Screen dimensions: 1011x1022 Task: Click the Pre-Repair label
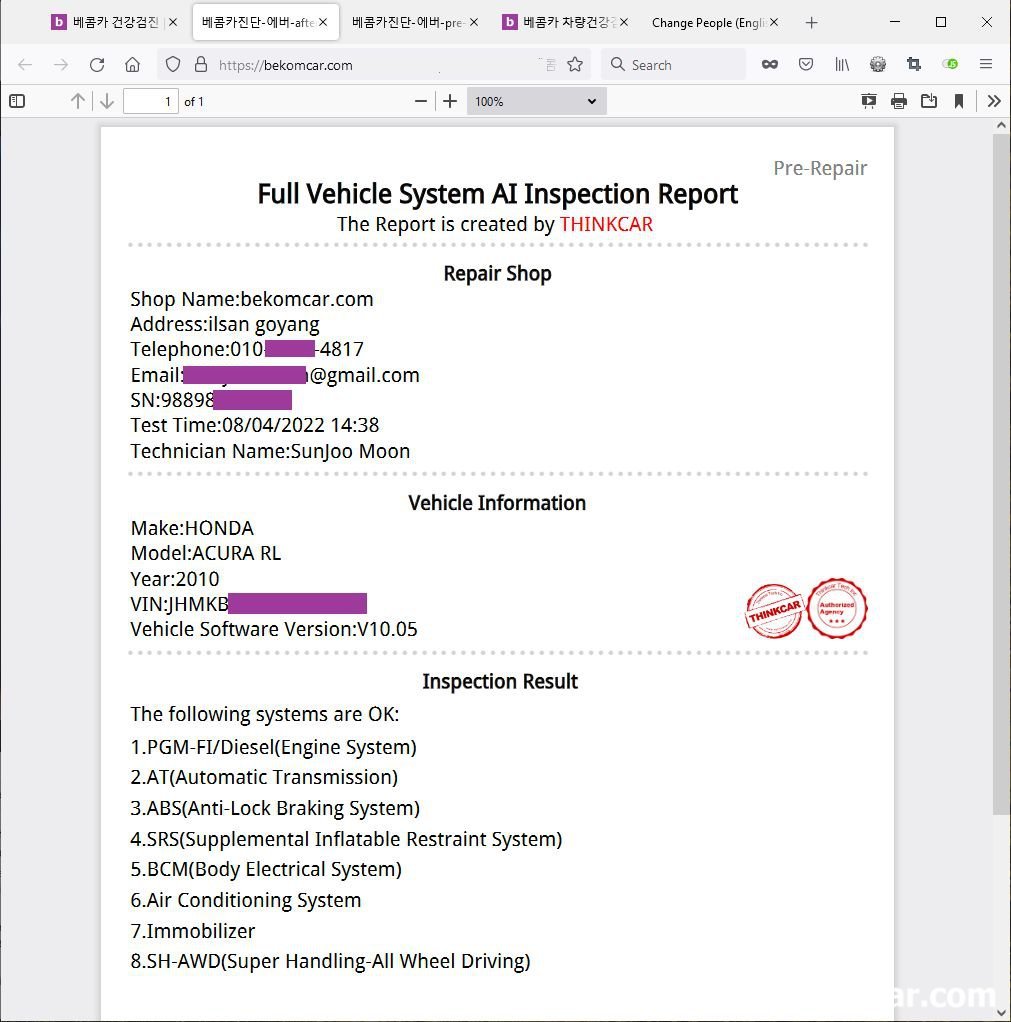pos(820,168)
